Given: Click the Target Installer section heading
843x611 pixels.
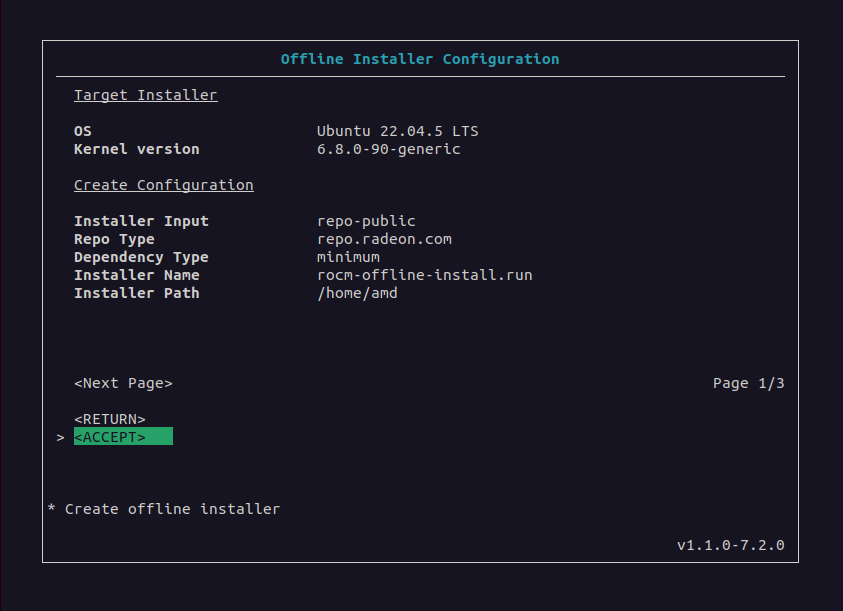Looking at the screenshot, I should (145, 95).
